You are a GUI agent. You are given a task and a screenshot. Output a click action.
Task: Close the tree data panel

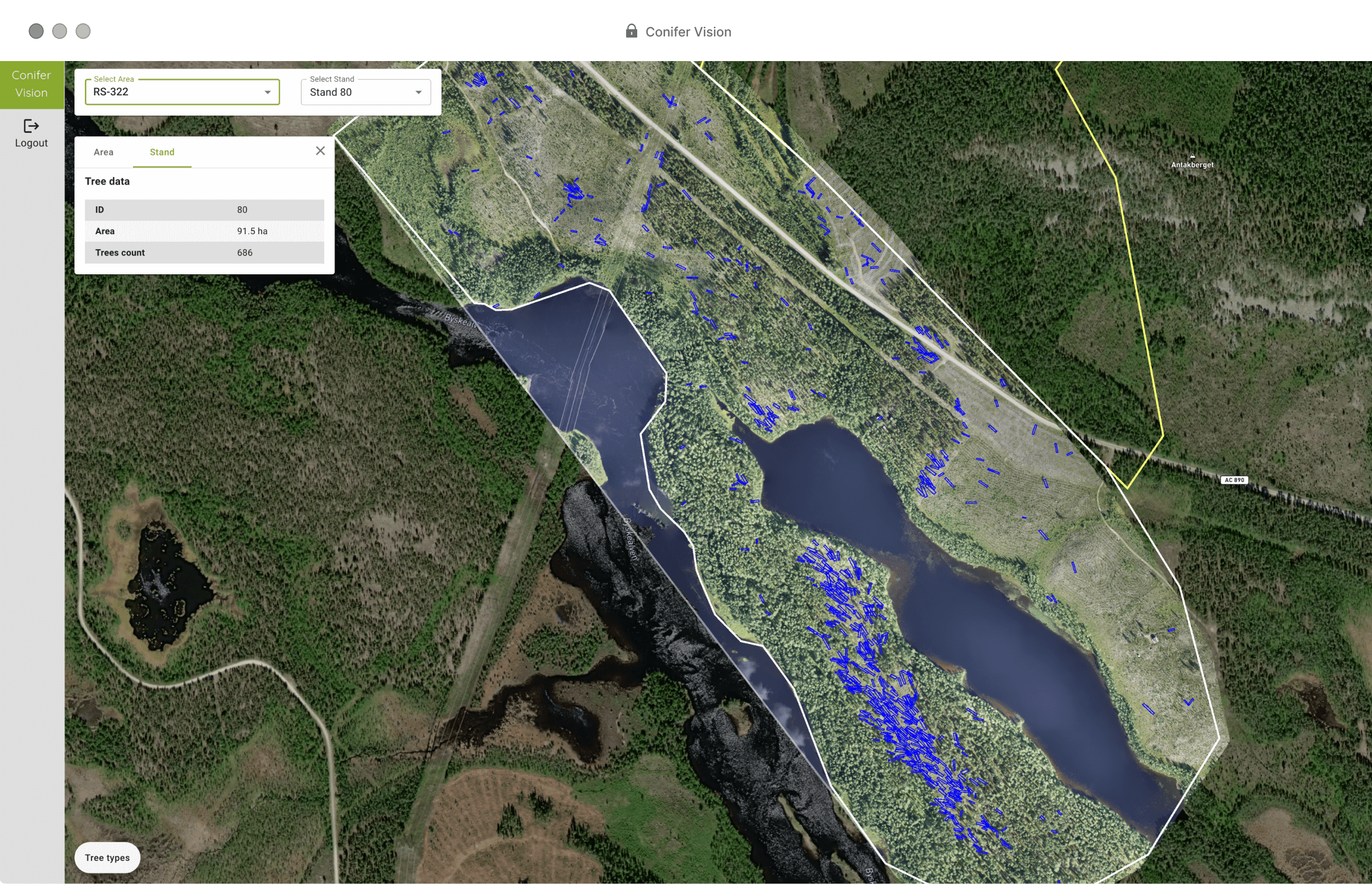tap(320, 150)
